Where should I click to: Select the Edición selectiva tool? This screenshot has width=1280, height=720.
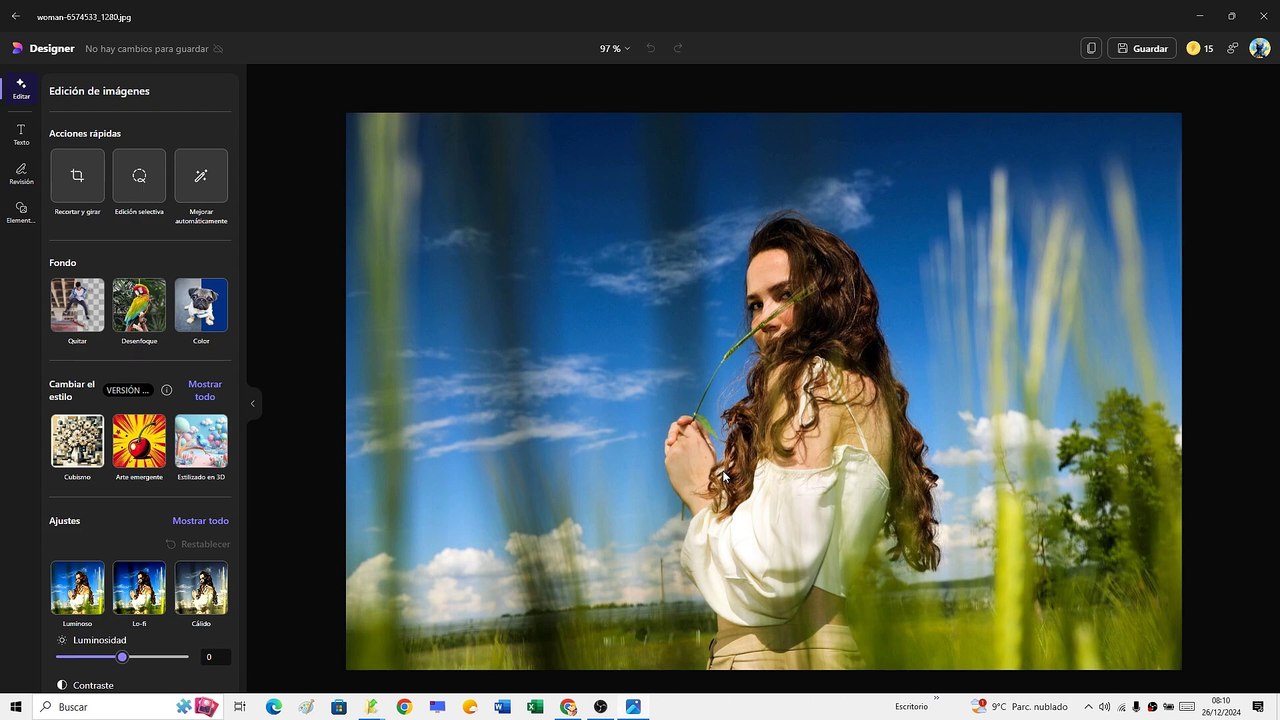click(139, 176)
